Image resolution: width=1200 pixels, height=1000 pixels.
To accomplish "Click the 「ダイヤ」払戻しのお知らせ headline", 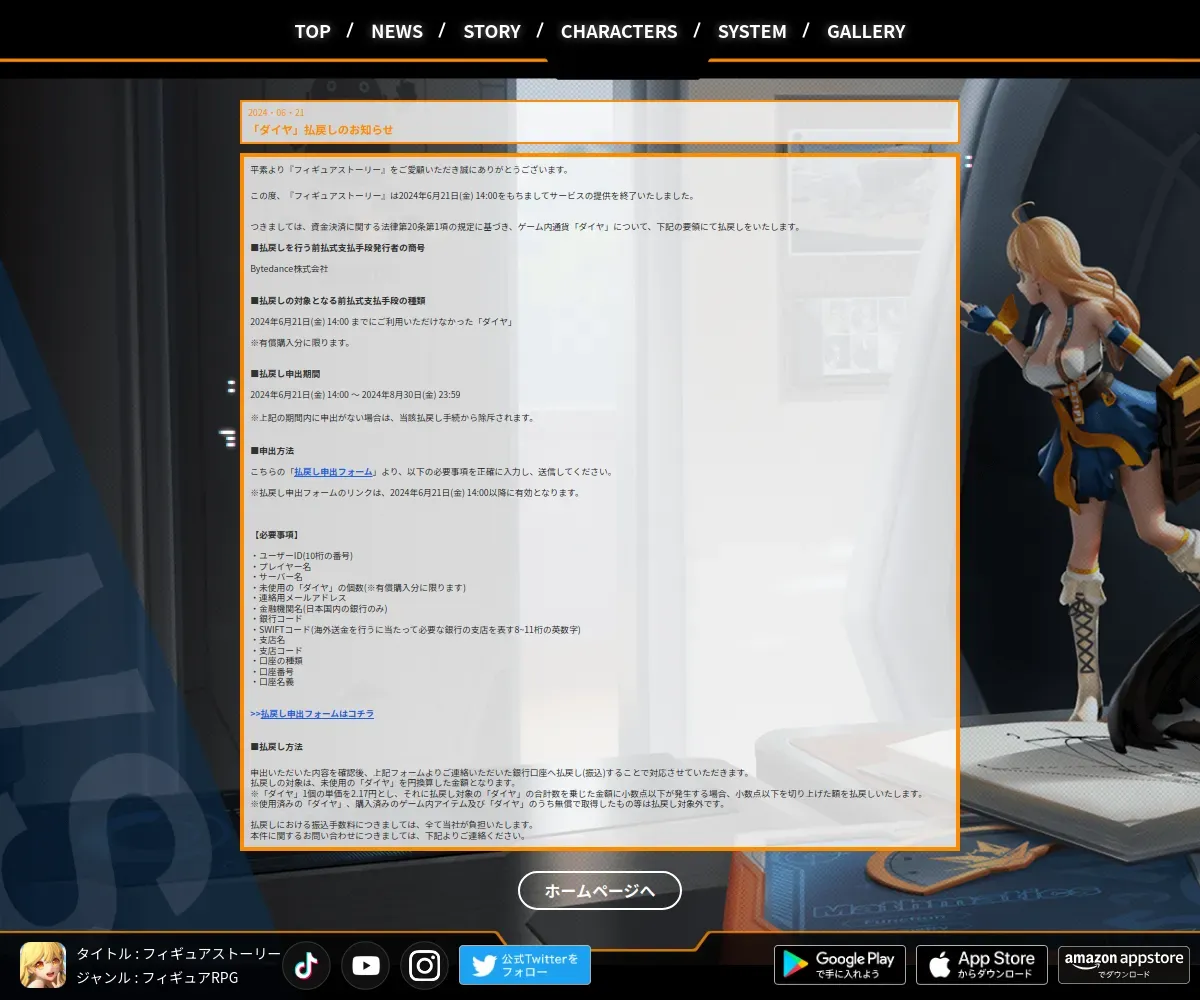I will click(321, 130).
